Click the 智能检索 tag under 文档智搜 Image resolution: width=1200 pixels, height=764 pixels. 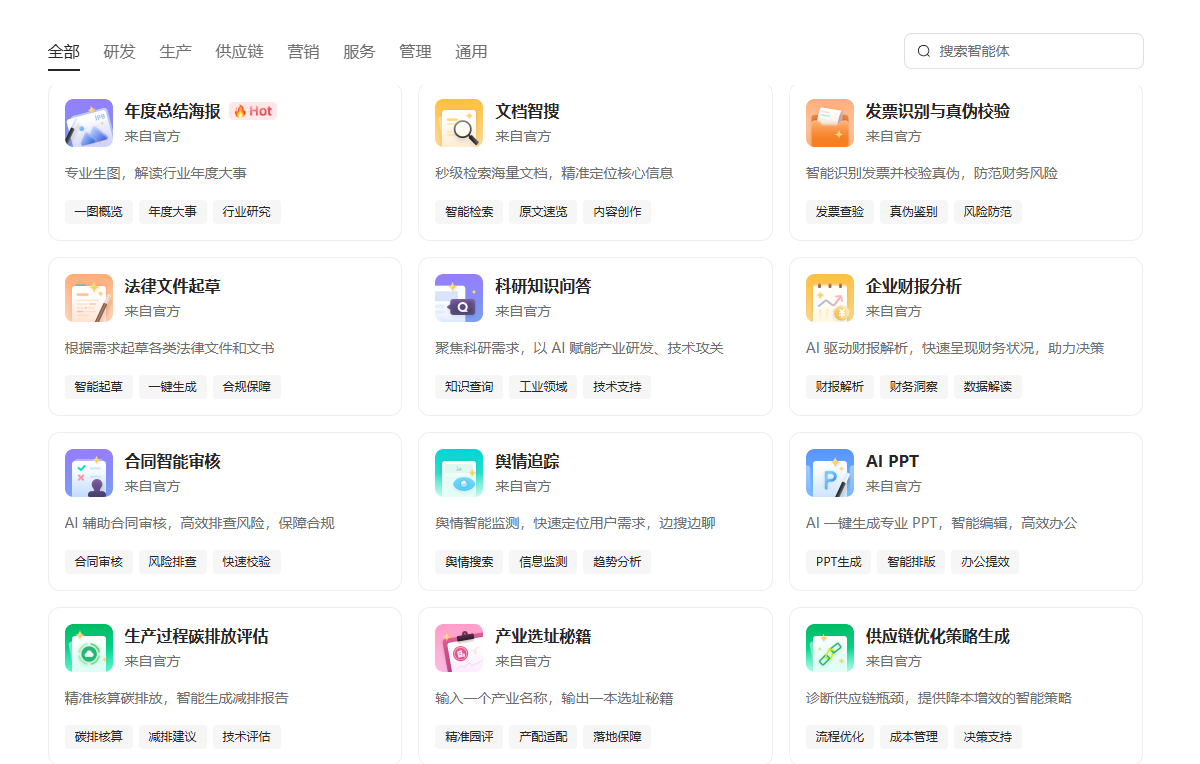click(470, 212)
